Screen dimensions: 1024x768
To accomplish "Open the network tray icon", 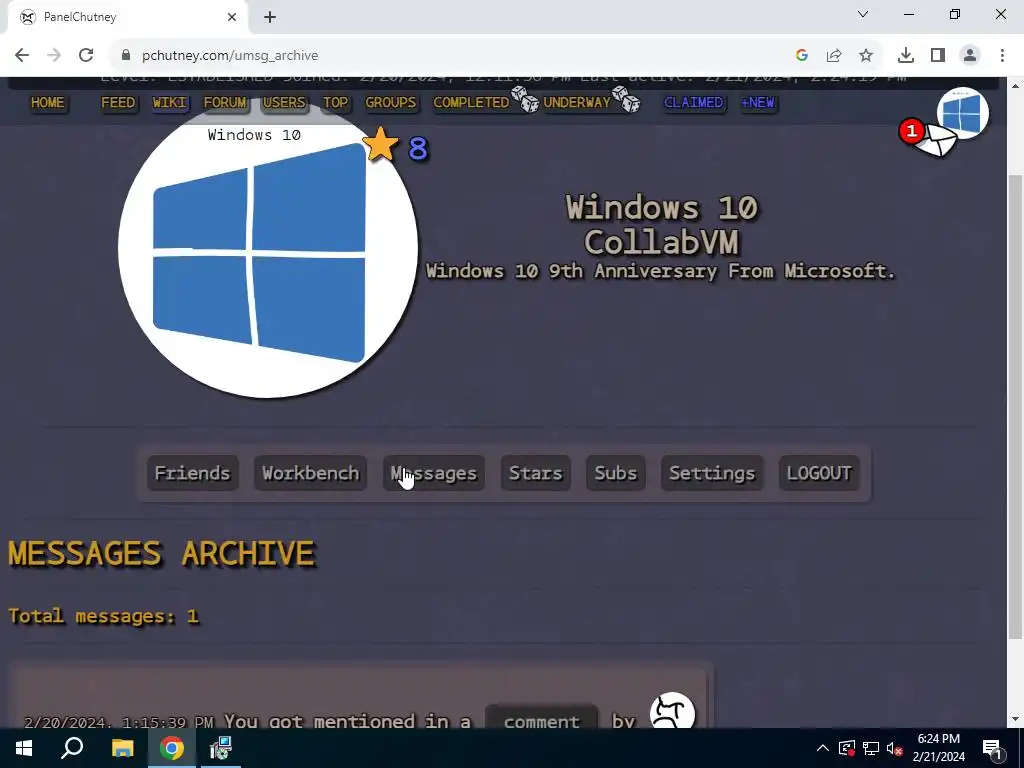I will pos(871,748).
